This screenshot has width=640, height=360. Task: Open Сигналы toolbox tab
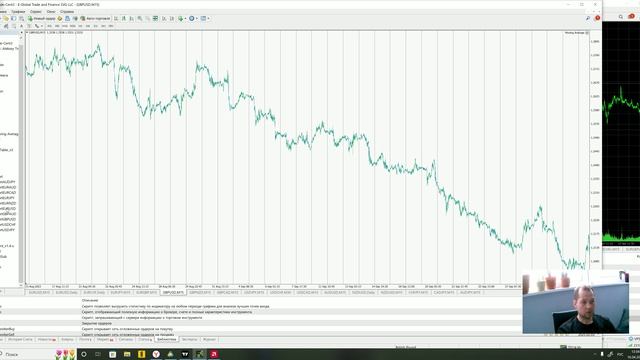126,339
